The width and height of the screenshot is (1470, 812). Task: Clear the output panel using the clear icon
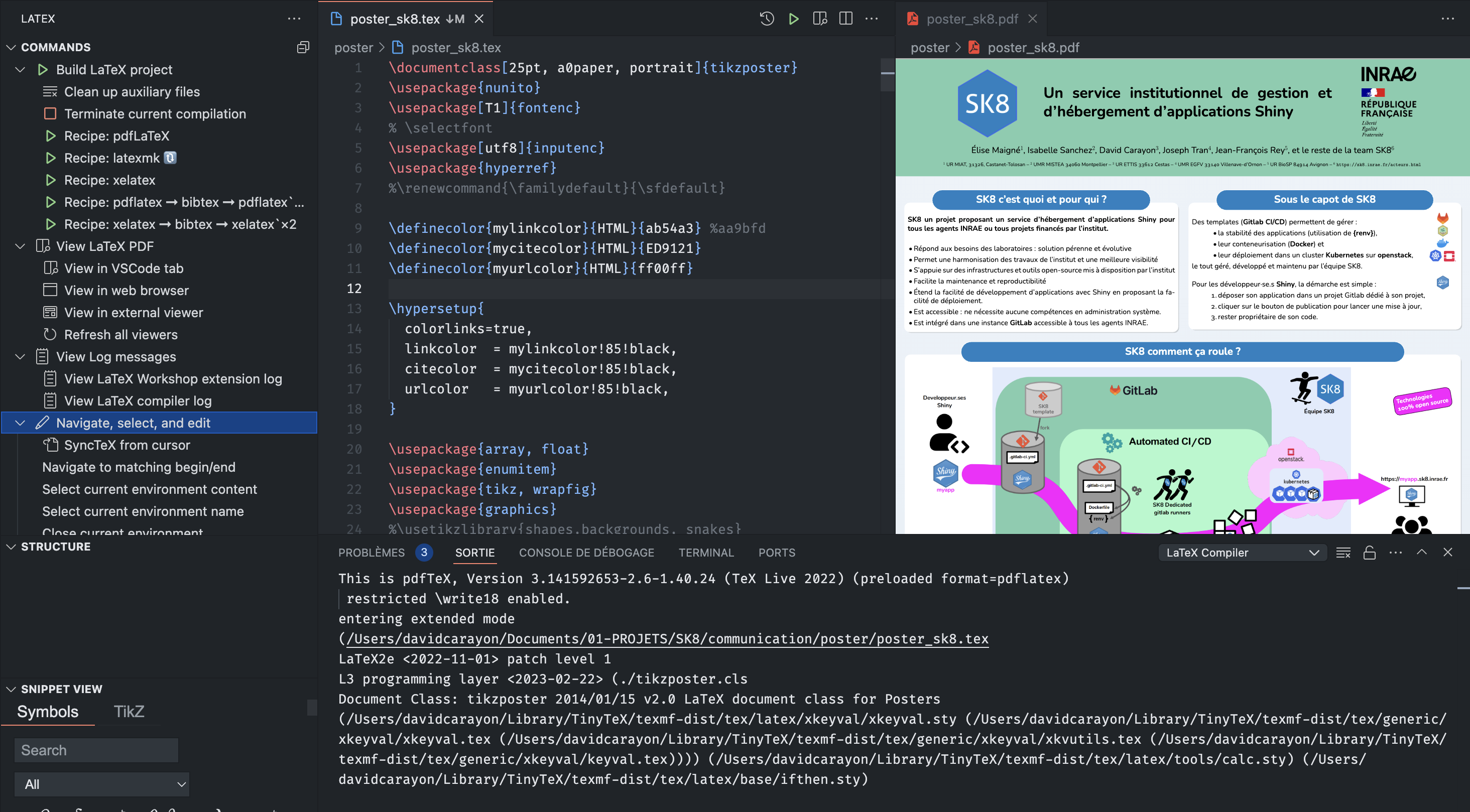[1343, 553]
